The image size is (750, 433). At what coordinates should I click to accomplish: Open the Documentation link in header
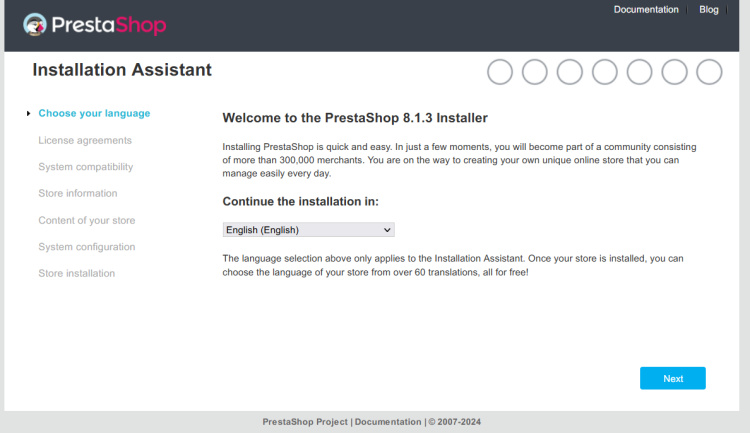click(x=646, y=10)
